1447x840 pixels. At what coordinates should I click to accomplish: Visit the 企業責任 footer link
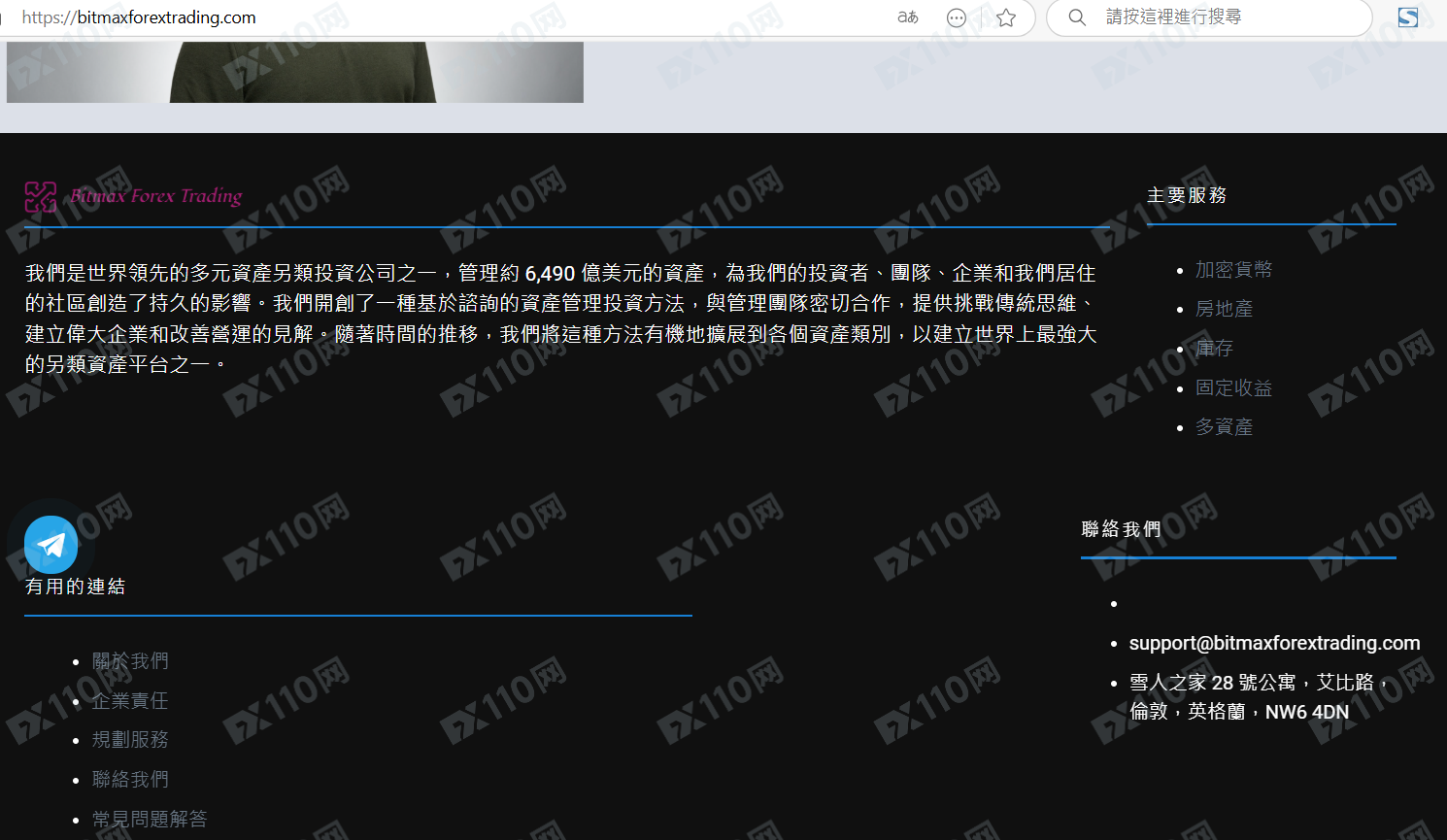[130, 701]
